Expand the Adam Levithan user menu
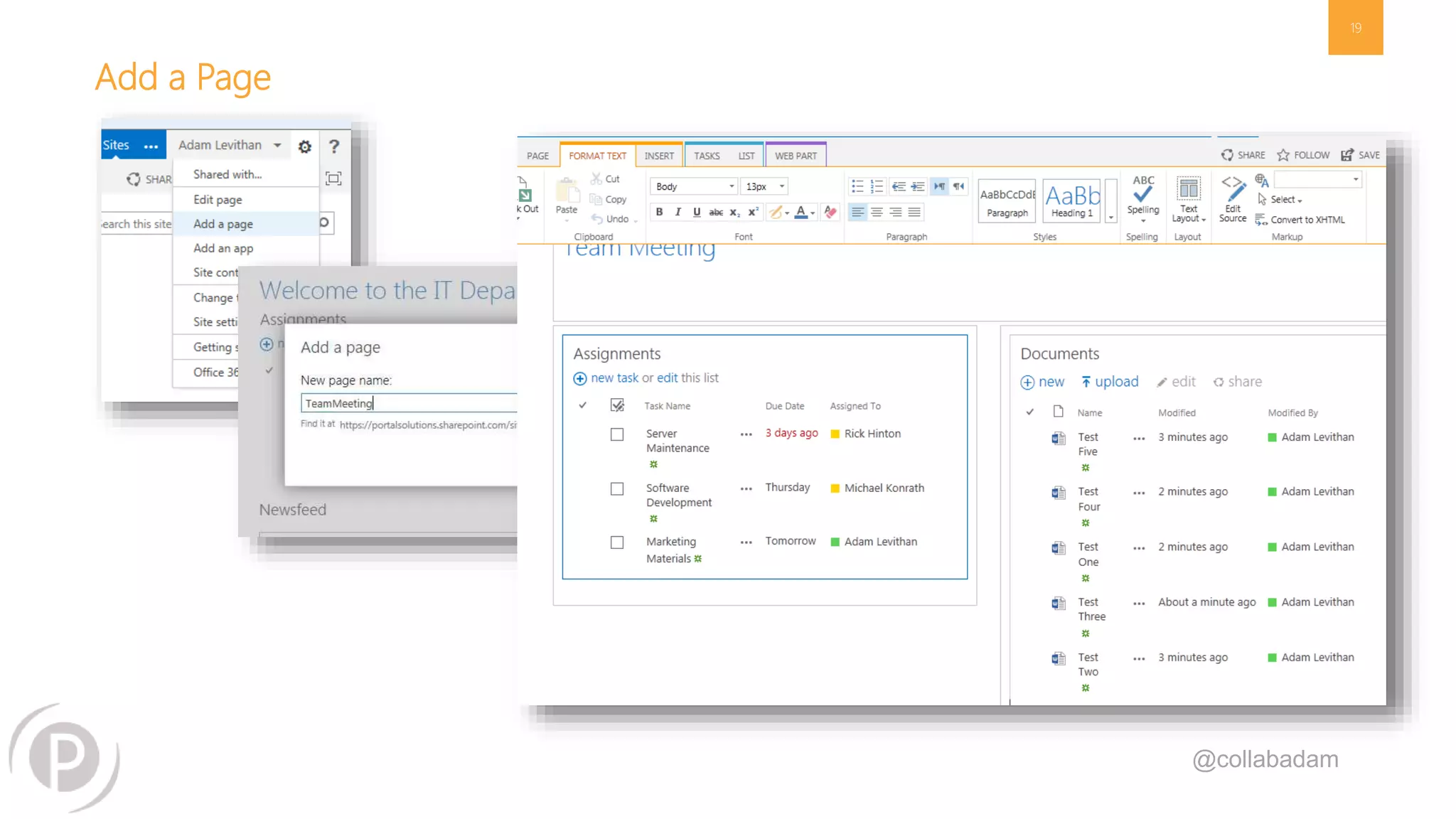 click(x=229, y=145)
